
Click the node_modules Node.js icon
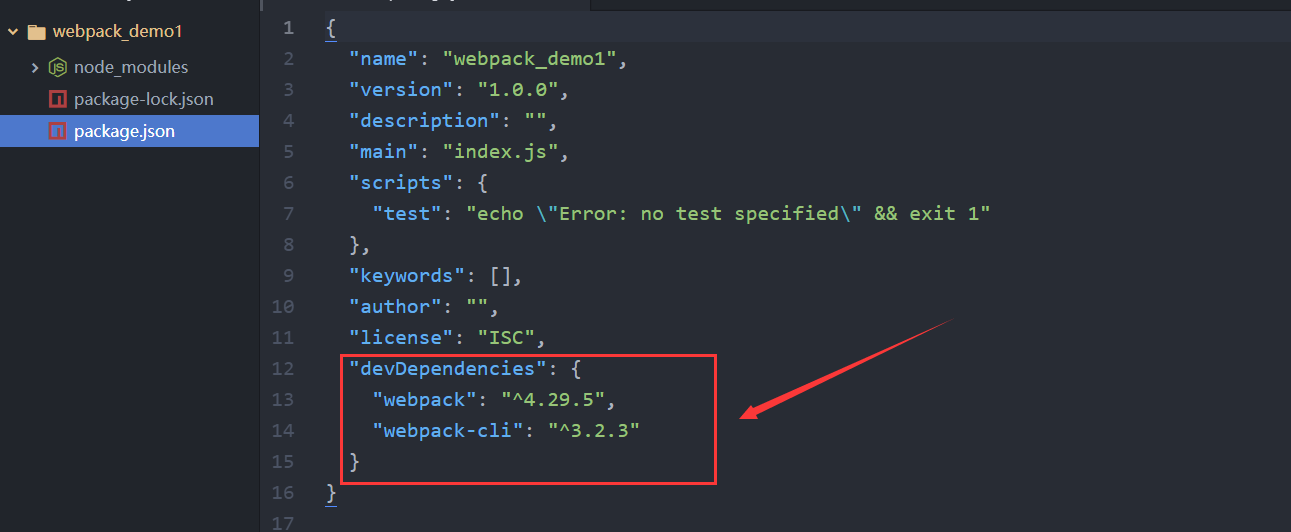tap(57, 68)
